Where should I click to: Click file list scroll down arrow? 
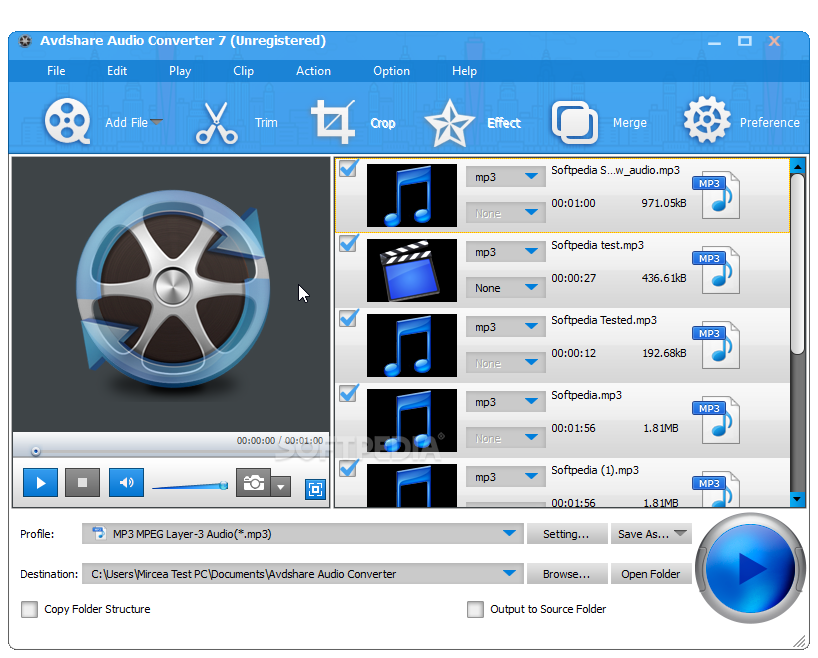(x=797, y=499)
